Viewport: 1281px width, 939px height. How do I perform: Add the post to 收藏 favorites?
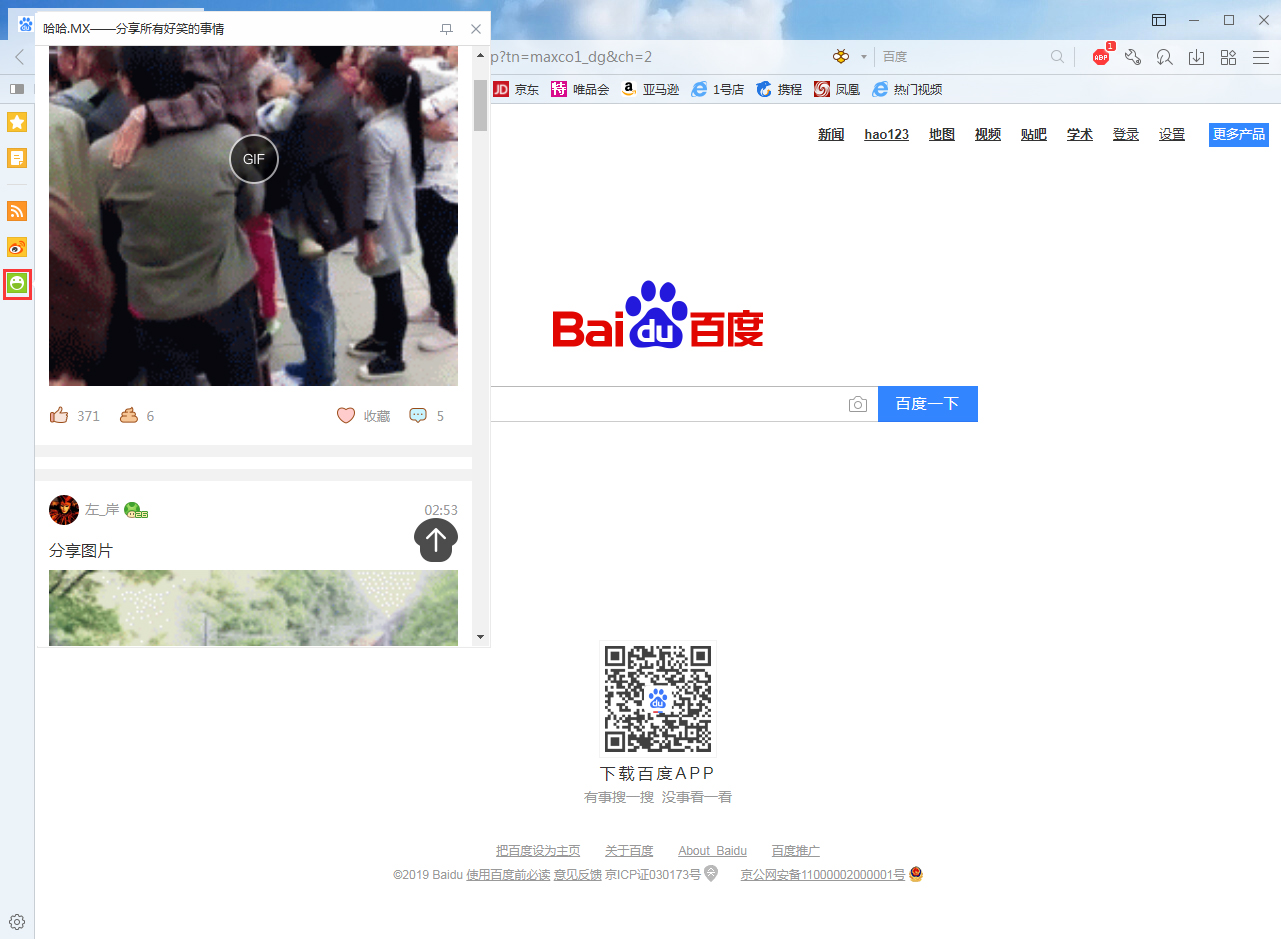[362, 415]
